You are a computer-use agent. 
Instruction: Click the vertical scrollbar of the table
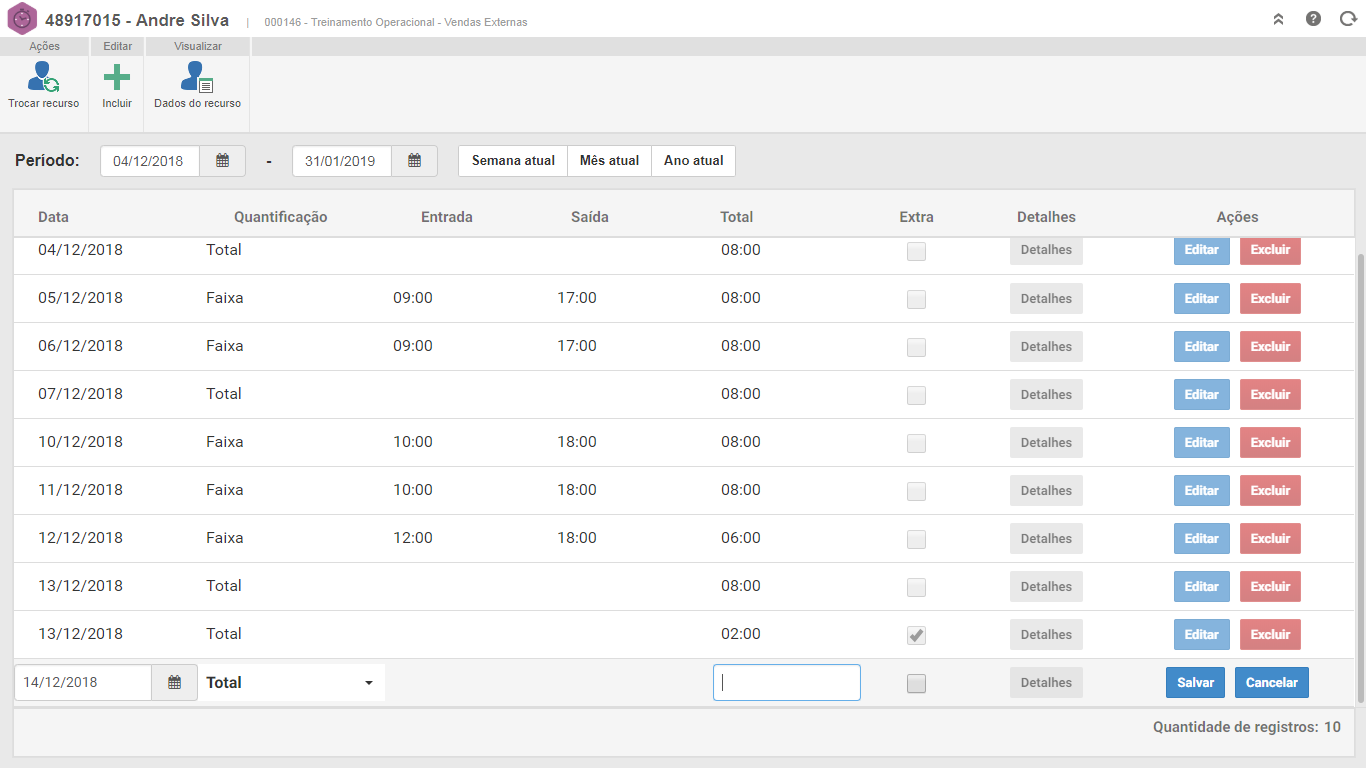pyautogui.click(x=1359, y=470)
